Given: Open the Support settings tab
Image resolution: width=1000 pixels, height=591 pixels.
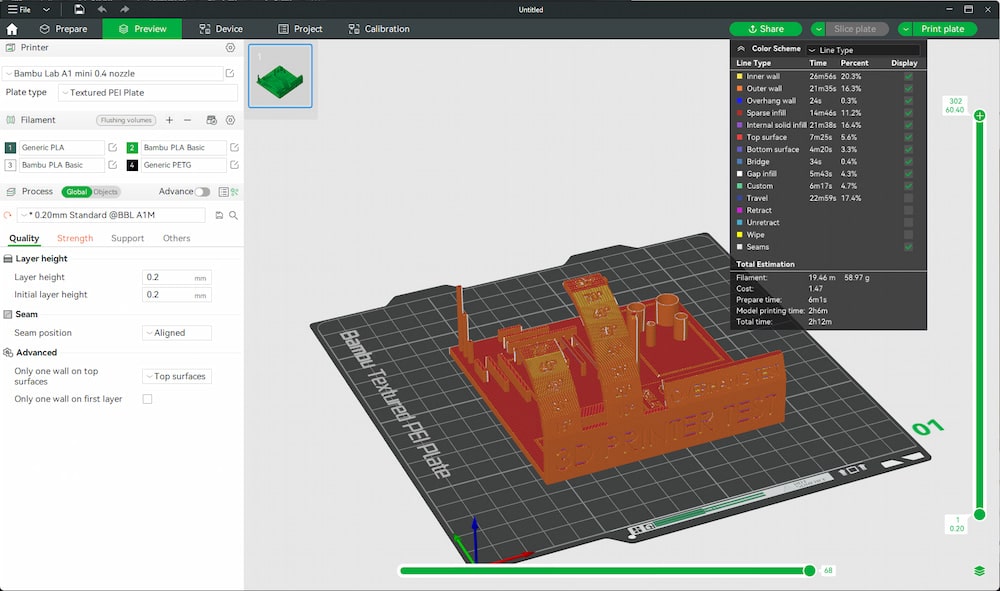Looking at the screenshot, I should 128,238.
